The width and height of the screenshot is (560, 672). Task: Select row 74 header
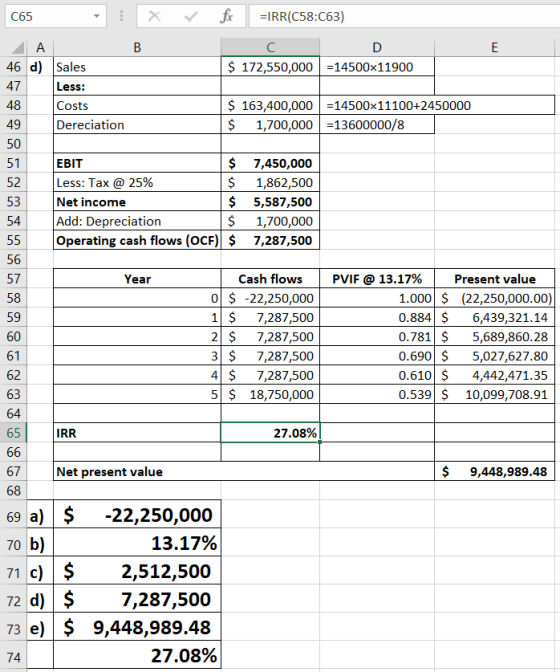pyautogui.click(x=14, y=656)
